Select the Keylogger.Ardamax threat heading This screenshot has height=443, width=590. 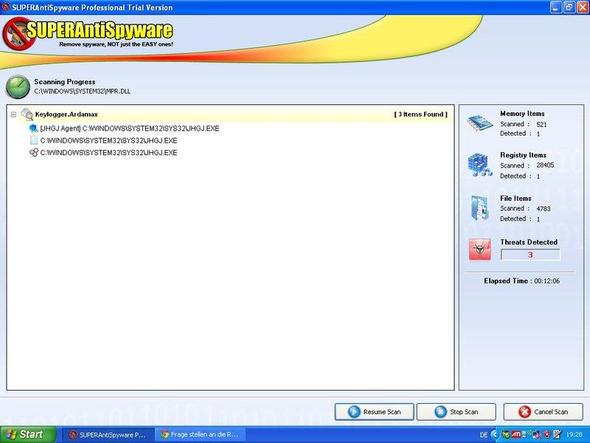[x=66, y=114]
